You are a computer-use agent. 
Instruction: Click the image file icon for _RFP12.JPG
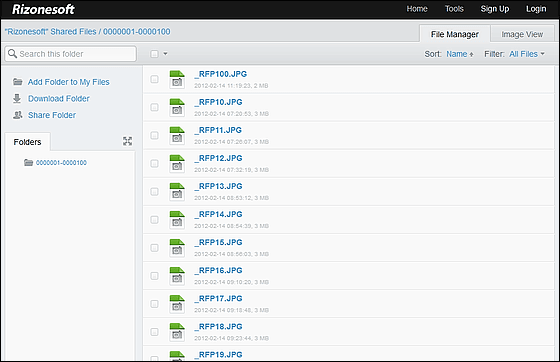tap(177, 164)
